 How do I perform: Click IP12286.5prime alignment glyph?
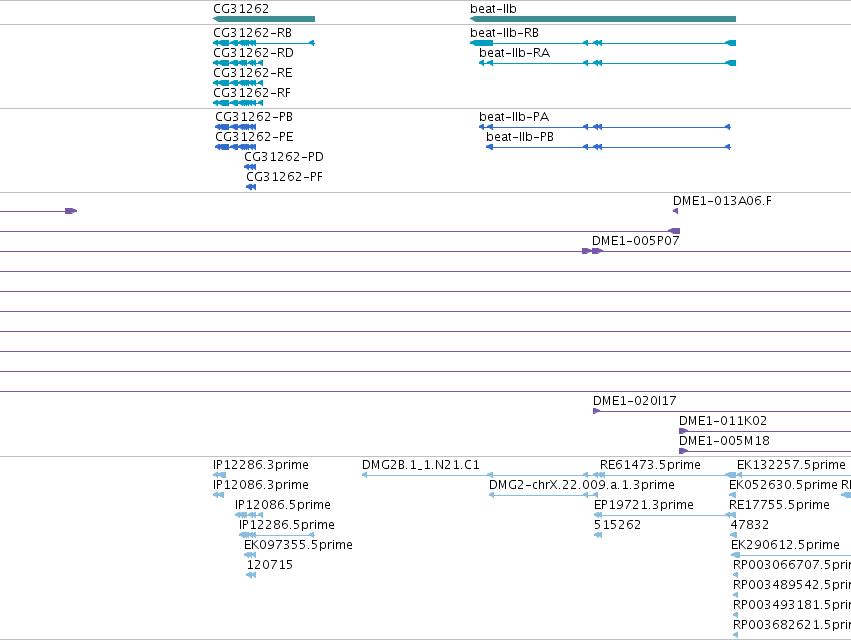point(277,535)
